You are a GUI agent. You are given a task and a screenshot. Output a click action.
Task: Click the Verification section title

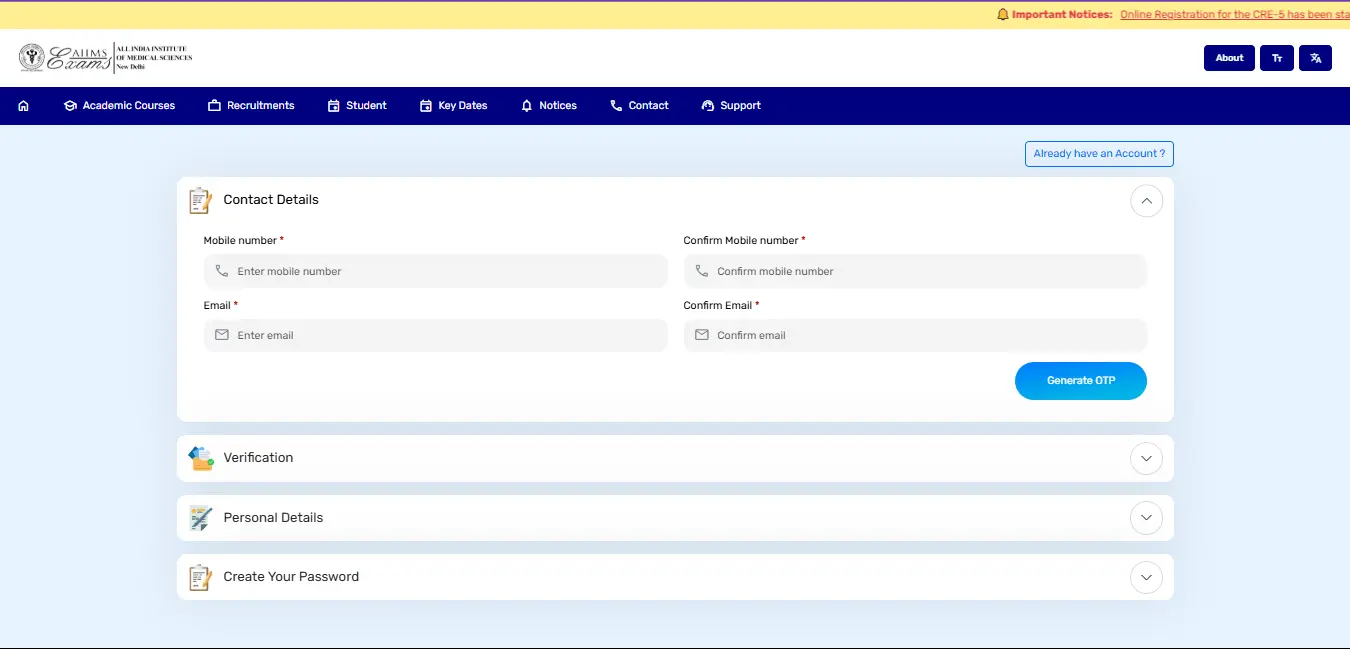258,458
